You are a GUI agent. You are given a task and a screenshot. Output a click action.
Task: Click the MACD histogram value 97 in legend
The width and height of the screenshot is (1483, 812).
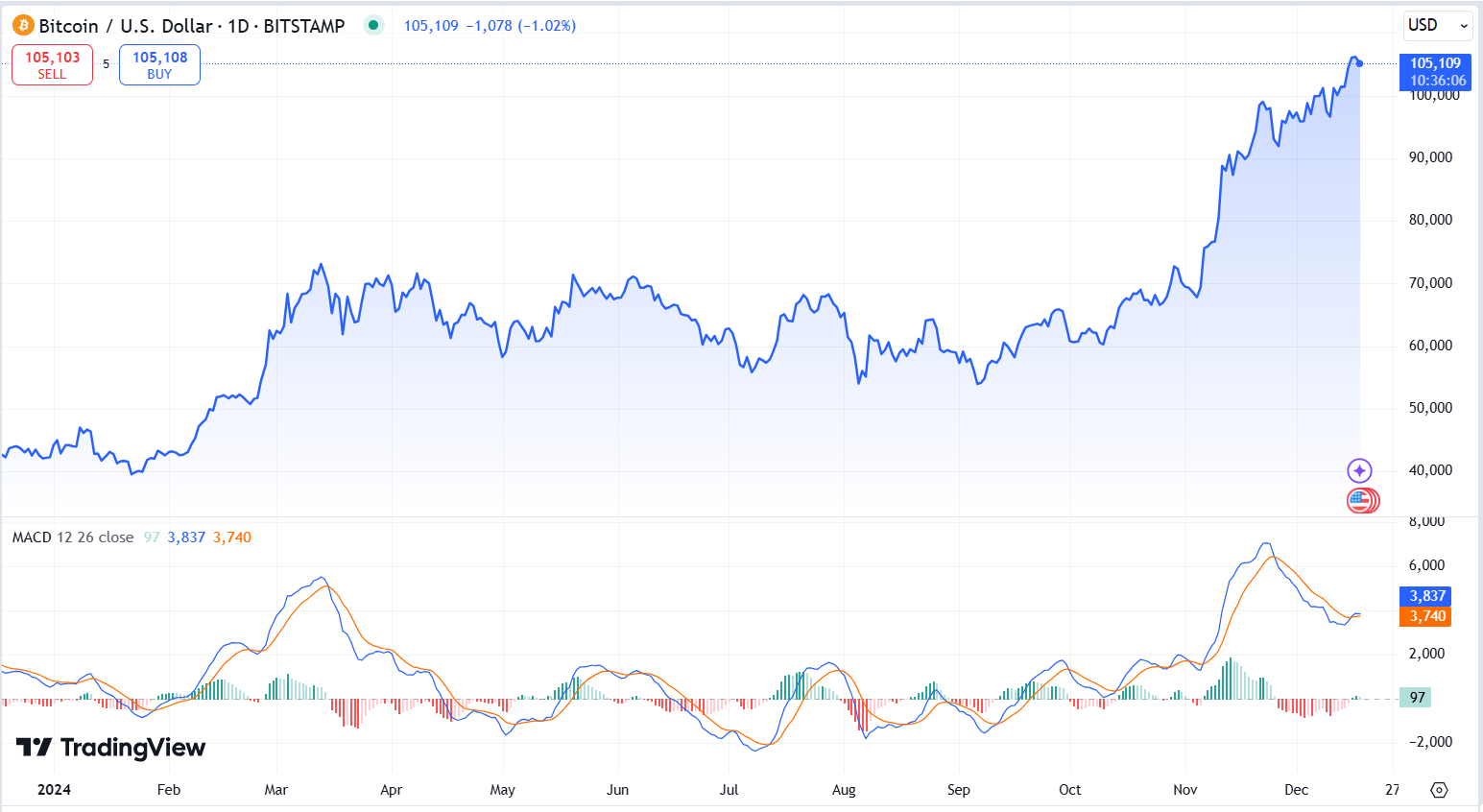point(152,537)
